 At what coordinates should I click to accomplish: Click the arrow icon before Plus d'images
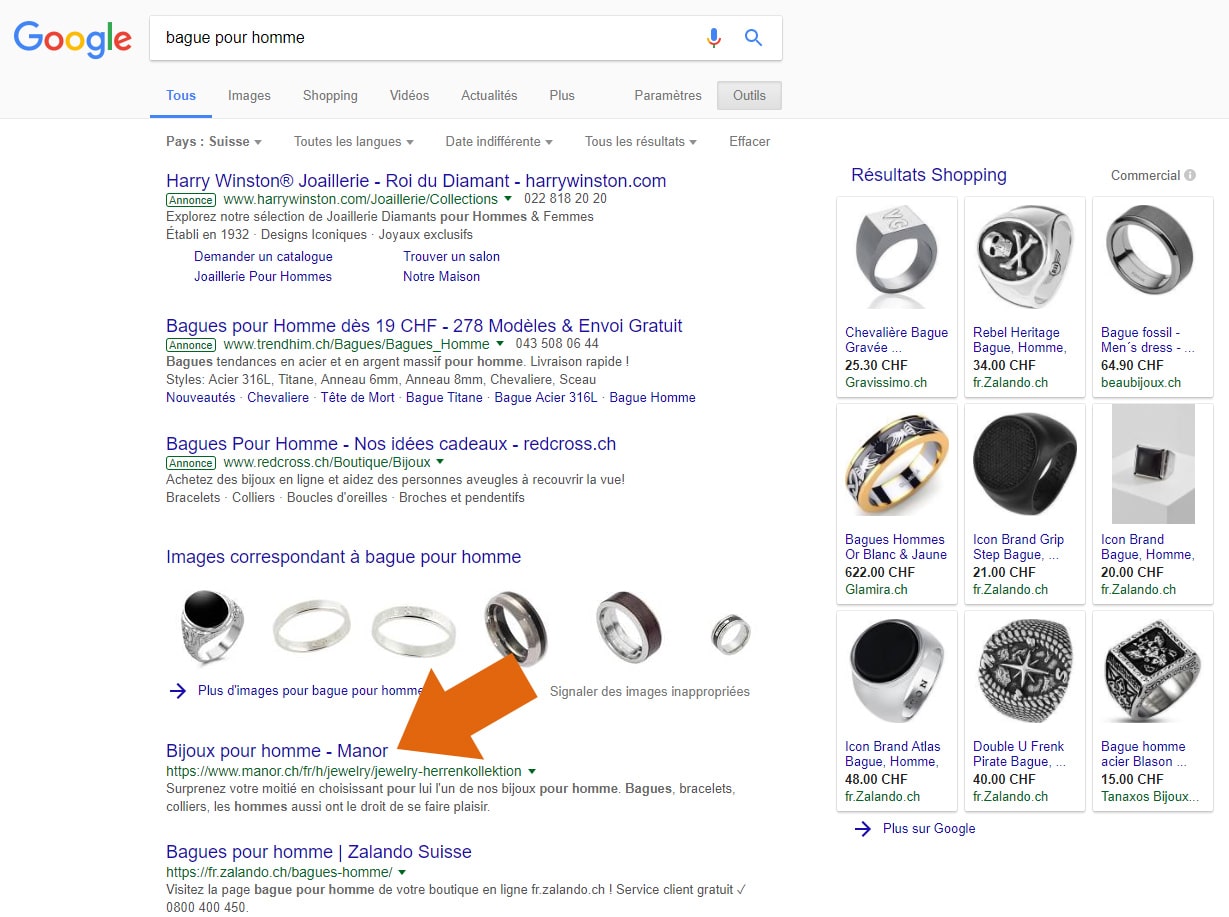(178, 690)
